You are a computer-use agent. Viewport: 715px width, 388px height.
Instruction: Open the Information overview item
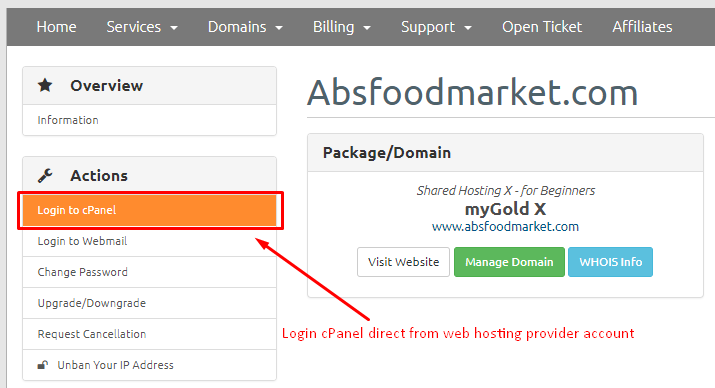pos(150,120)
